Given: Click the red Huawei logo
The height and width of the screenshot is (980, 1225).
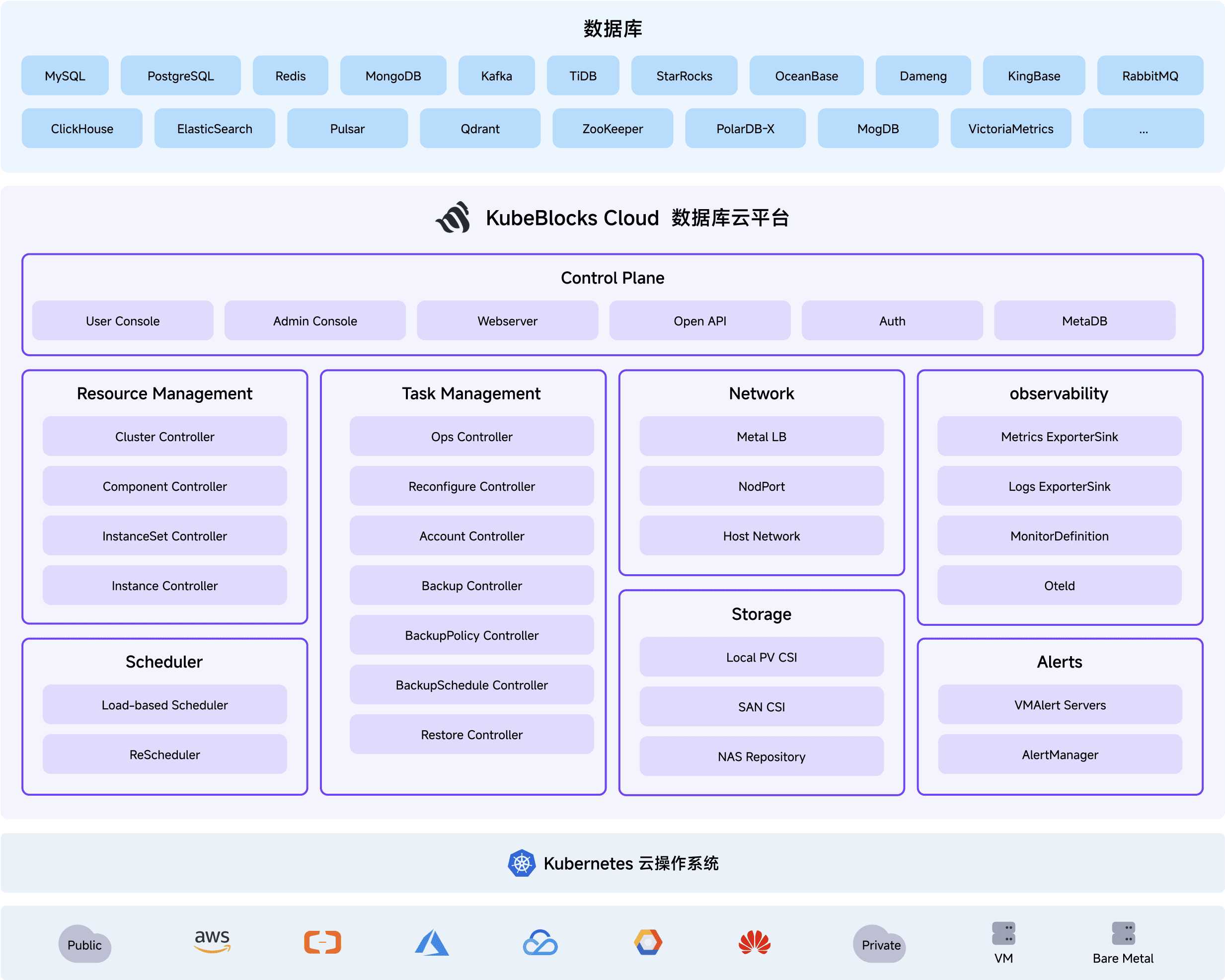Looking at the screenshot, I should [x=755, y=943].
